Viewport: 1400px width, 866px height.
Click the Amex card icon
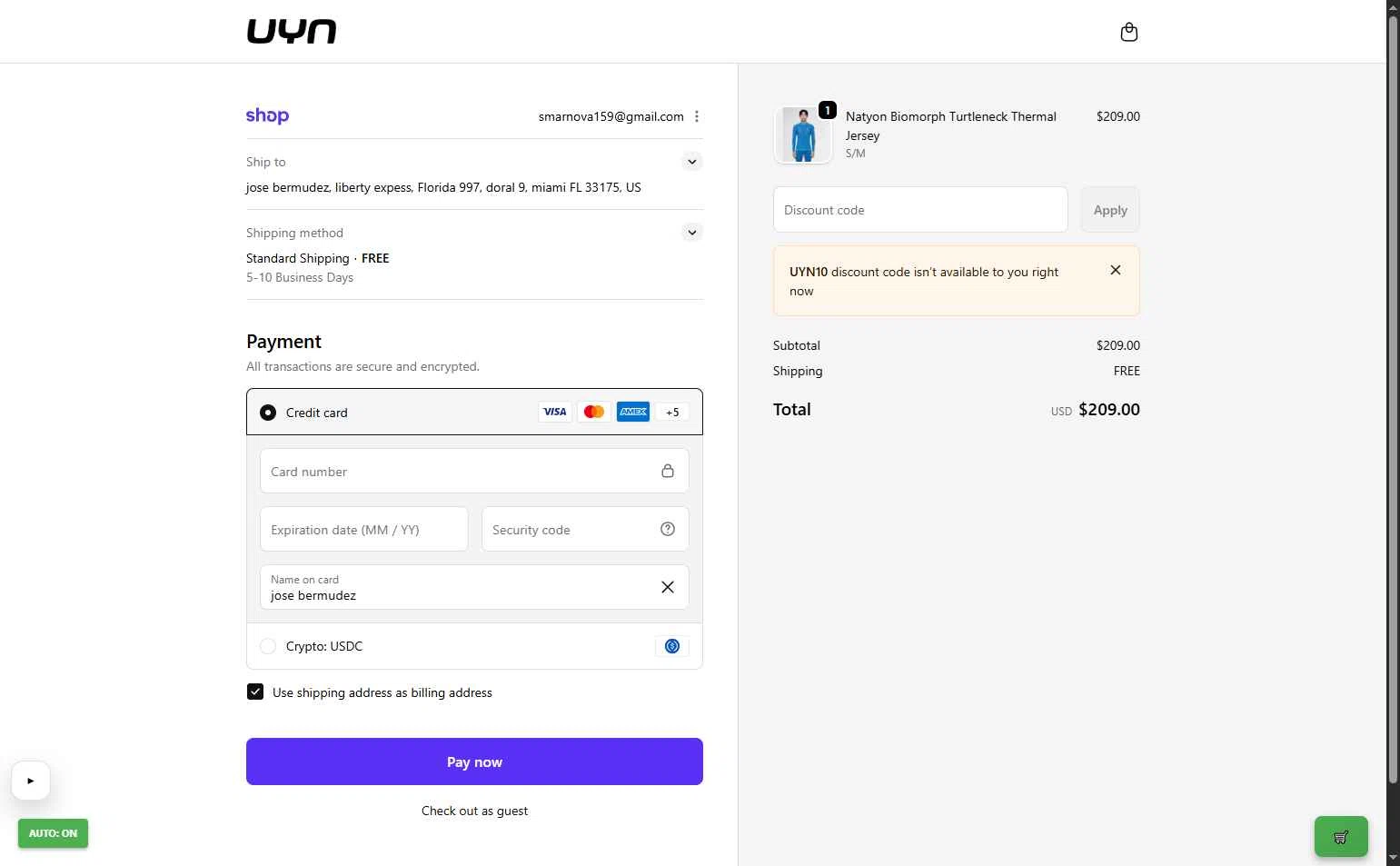coord(633,412)
